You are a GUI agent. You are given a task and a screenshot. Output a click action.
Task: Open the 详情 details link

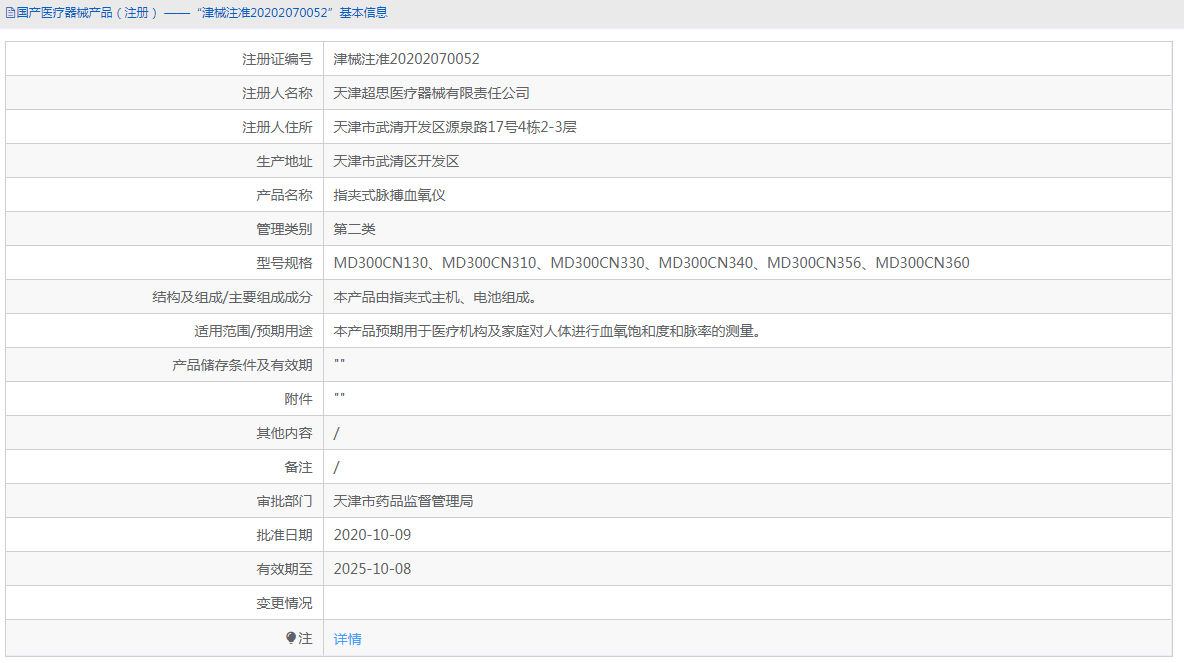click(x=347, y=638)
